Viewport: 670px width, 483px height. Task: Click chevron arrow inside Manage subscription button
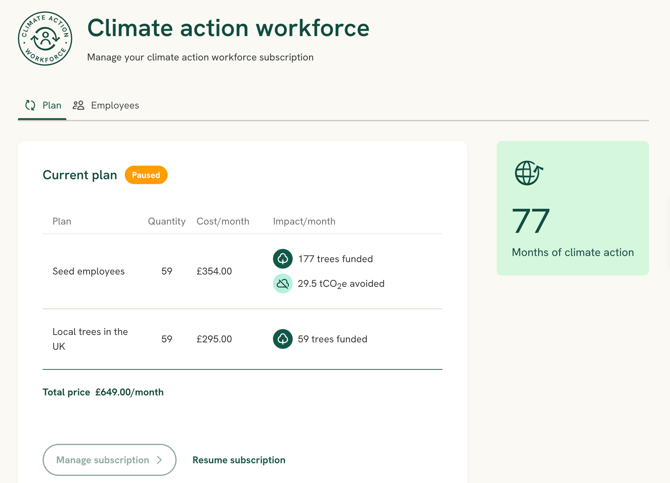[x=159, y=460]
